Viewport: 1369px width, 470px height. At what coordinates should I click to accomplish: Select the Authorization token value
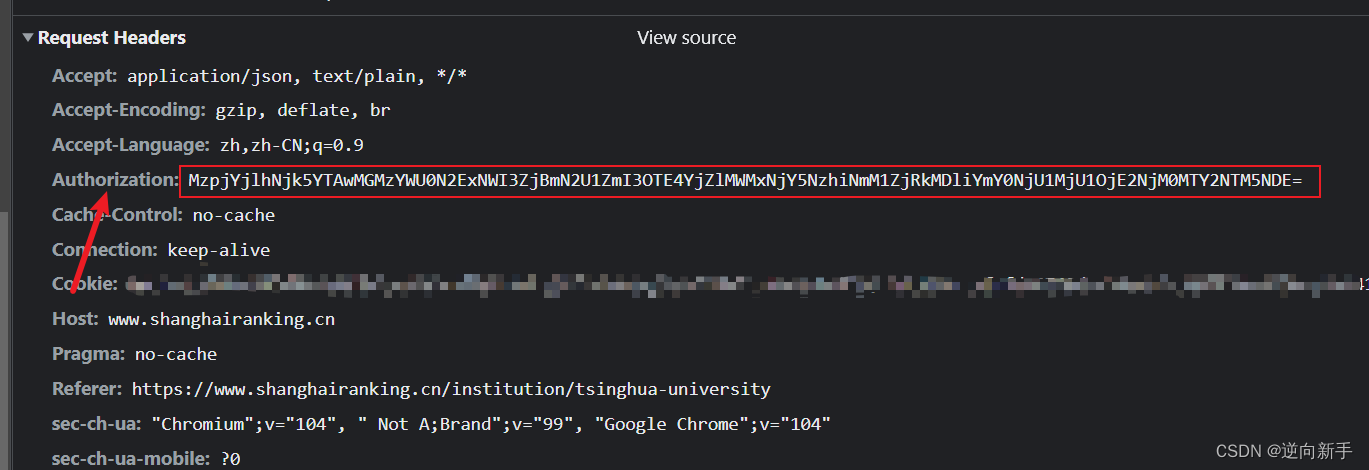[x=745, y=181]
